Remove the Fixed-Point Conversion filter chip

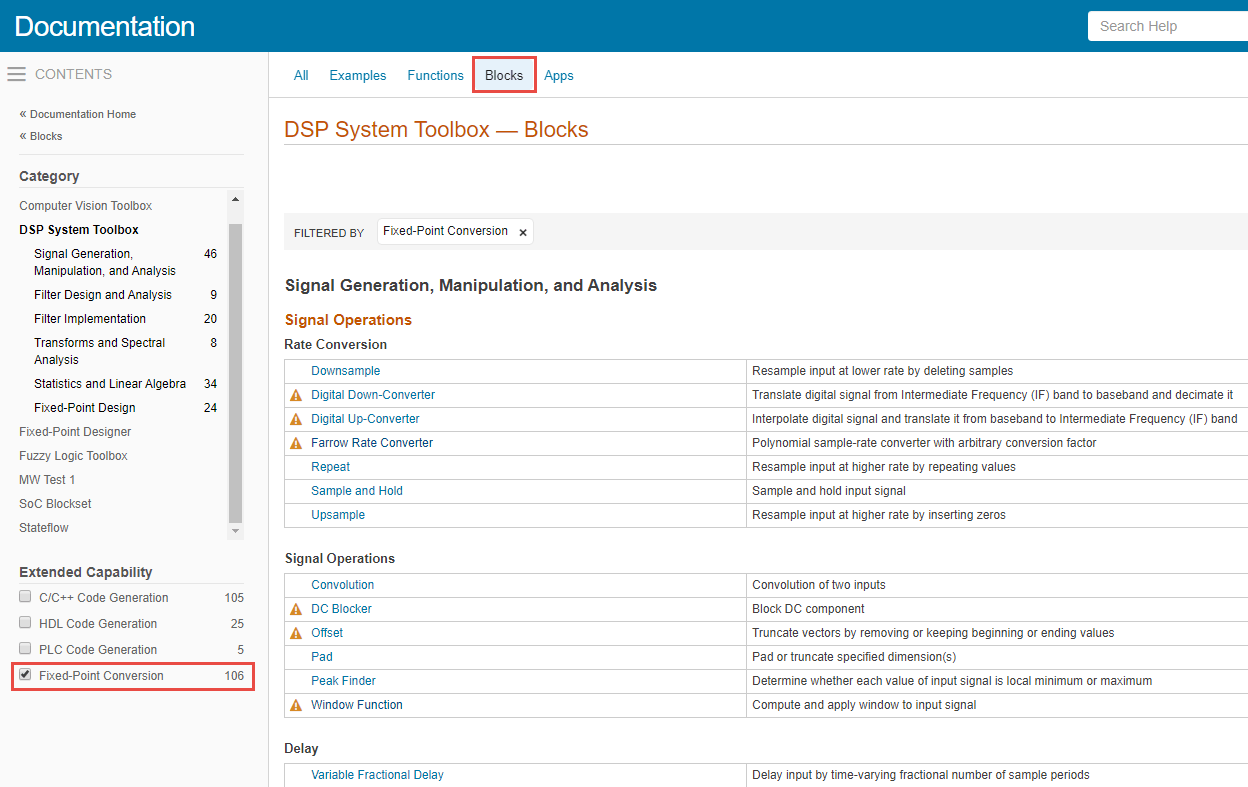[x=522, y=231]
